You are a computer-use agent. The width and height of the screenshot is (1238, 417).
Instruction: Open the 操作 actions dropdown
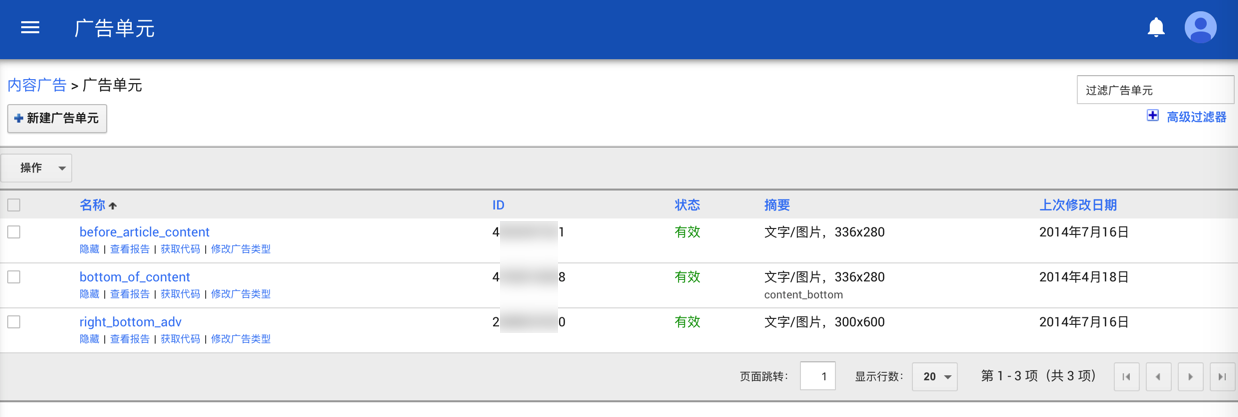[37, 168]
